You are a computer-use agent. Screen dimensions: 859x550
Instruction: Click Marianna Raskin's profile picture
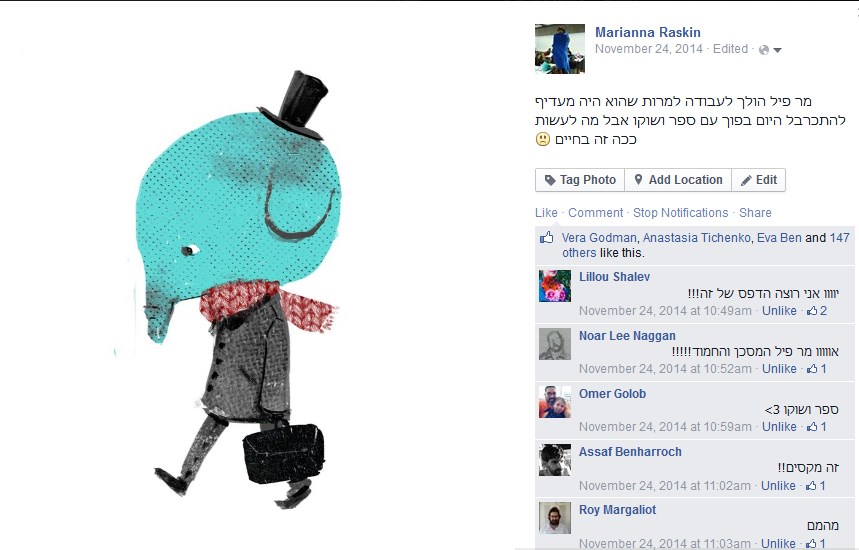coord(559,48)
